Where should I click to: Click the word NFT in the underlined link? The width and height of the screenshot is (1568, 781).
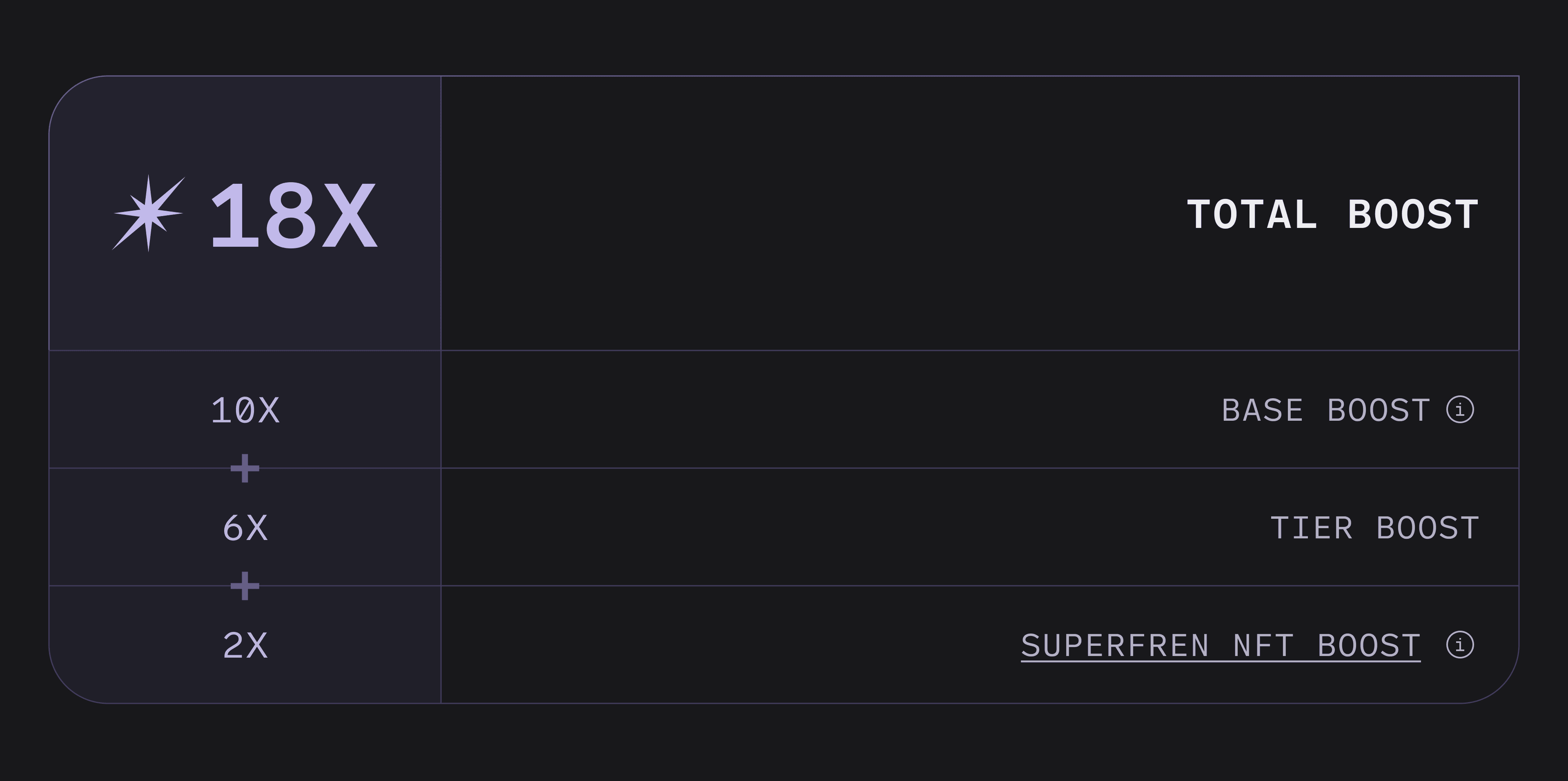(x=1263, y=645)
